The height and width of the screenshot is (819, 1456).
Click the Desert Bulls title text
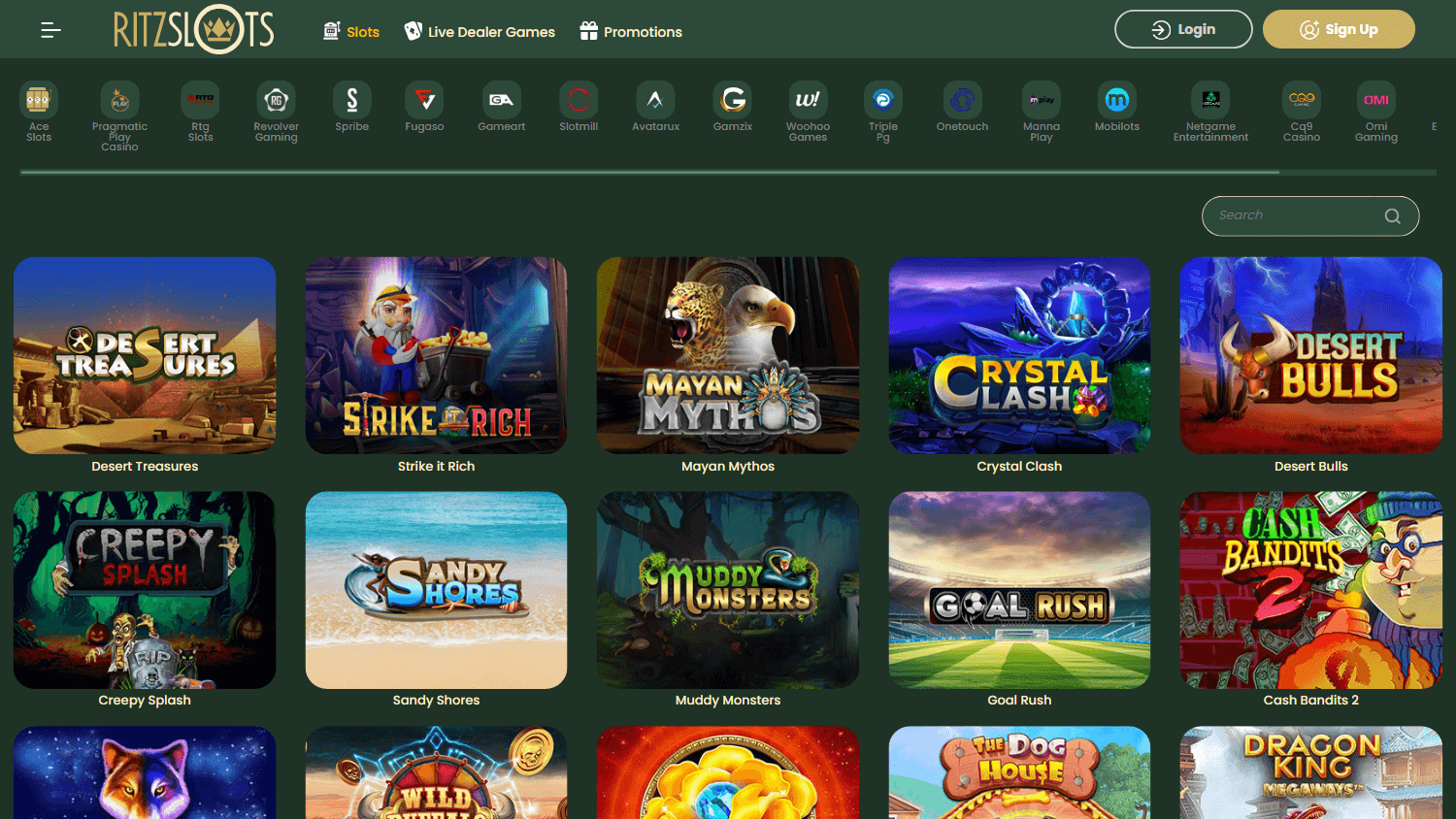coord(1311,467)
